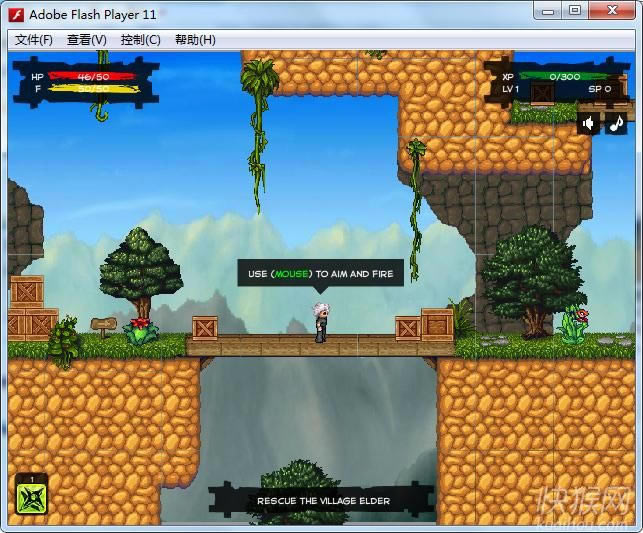Maximize the Adobe Flash Player window
The image size is (643, 533).
pos(575,11)
